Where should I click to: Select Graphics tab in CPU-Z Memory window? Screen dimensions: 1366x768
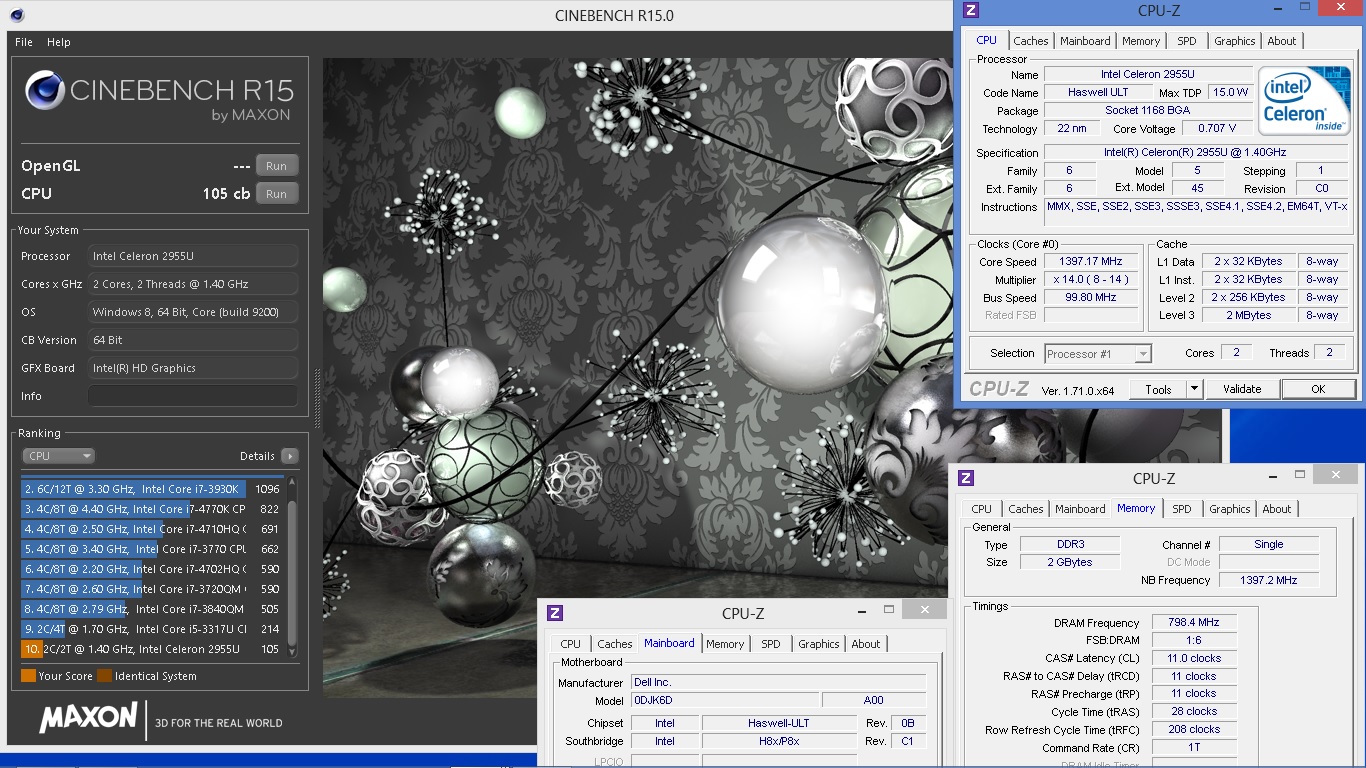(x=1229, y=509)
